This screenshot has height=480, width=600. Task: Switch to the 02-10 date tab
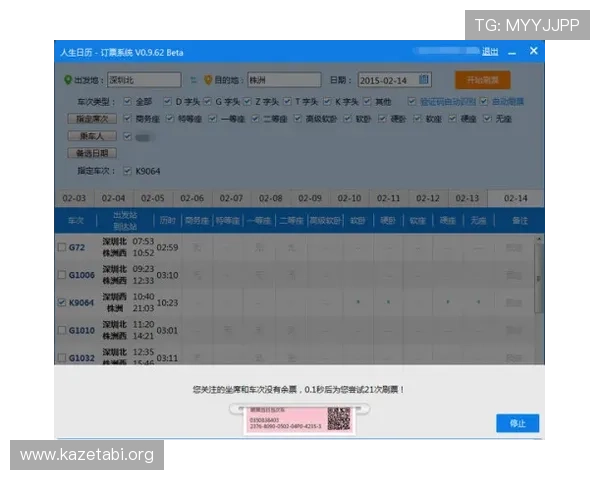tap(349, 198)
